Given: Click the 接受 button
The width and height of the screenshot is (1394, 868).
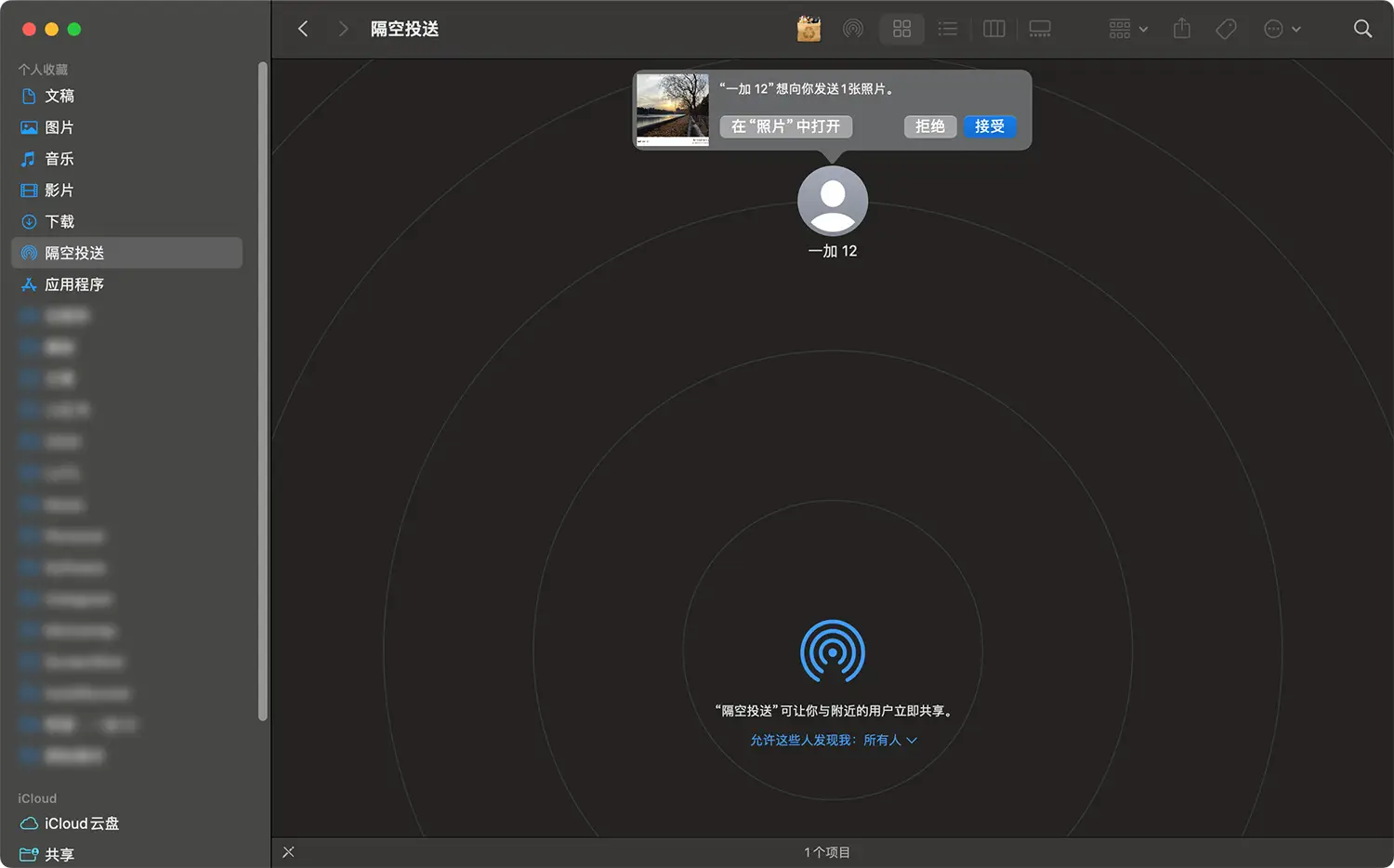Looking at the screenshot, I should coord(990,126).
